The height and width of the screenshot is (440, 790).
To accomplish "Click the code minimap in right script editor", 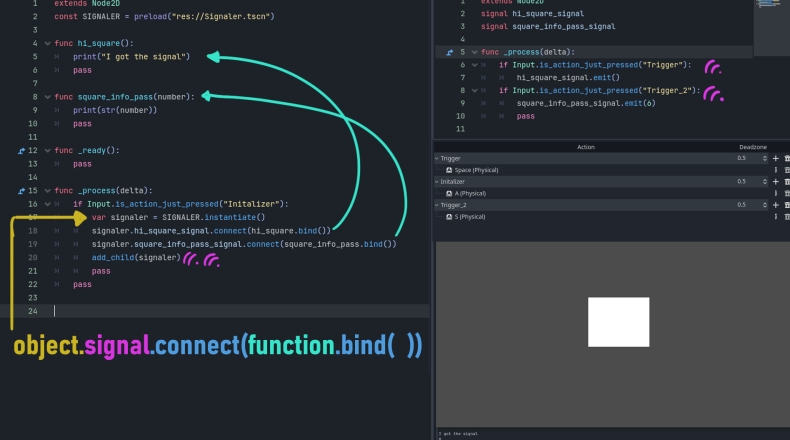I will [768, 20].
